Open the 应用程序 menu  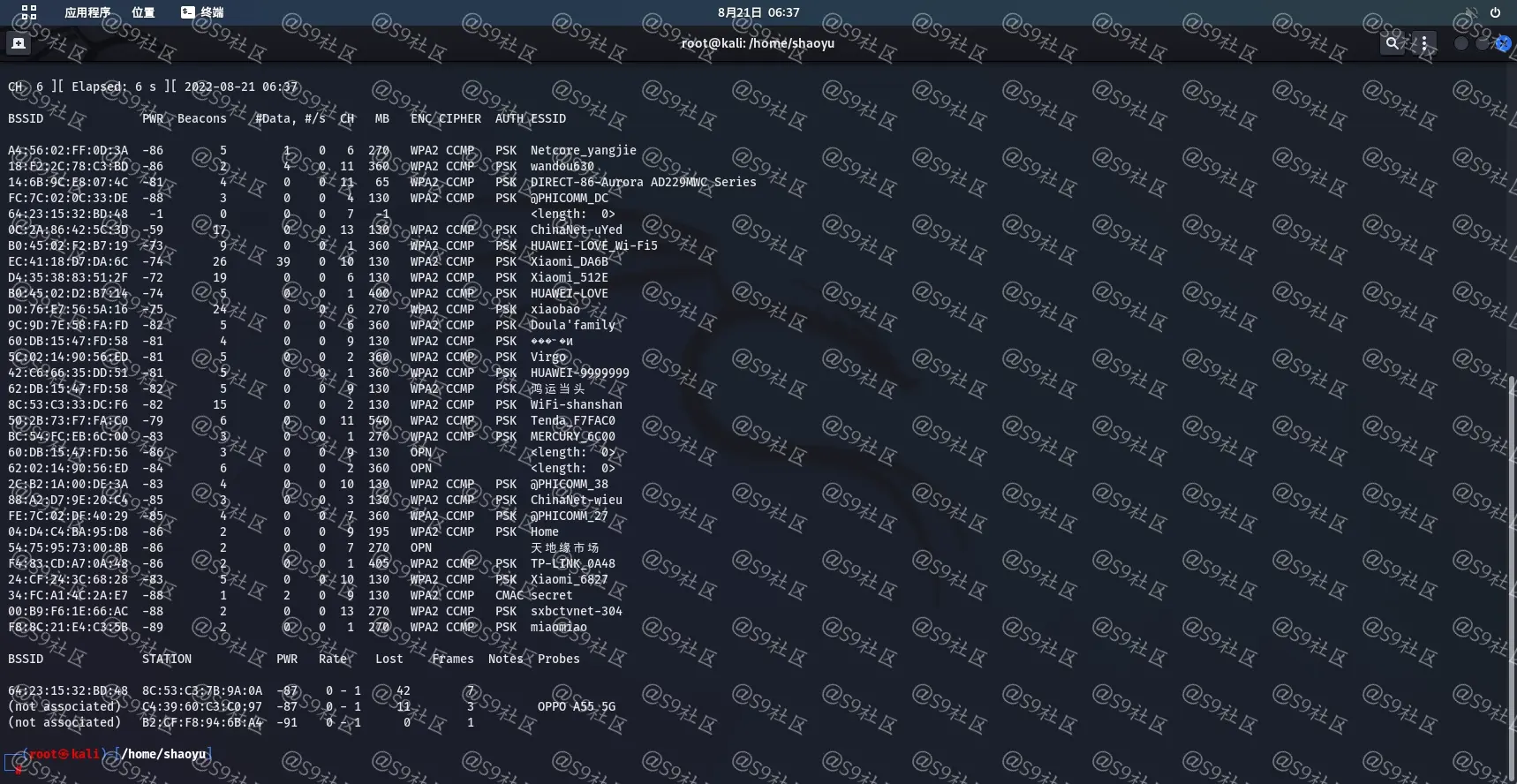pyautogui.click(x=87, y=12)
